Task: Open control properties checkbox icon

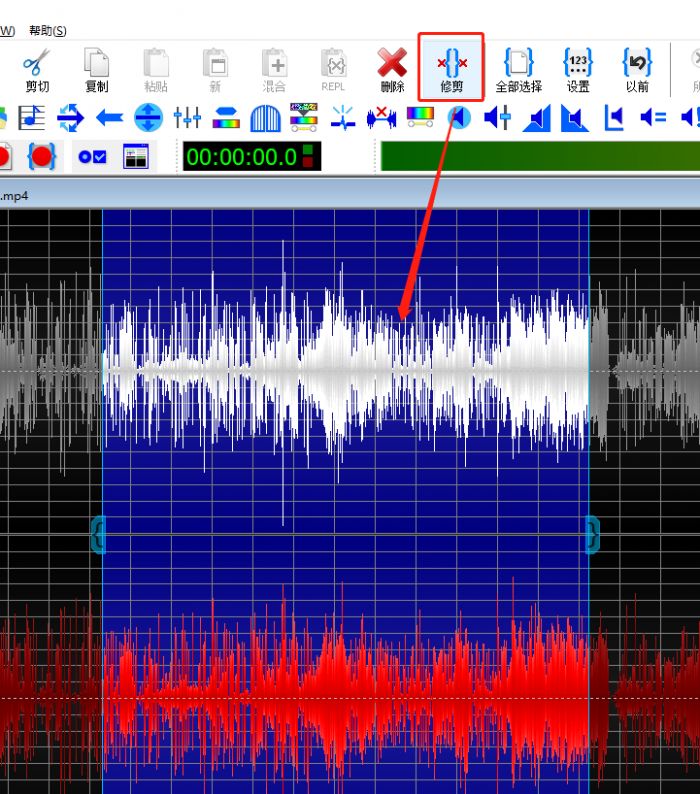Action: pos(92,157)
